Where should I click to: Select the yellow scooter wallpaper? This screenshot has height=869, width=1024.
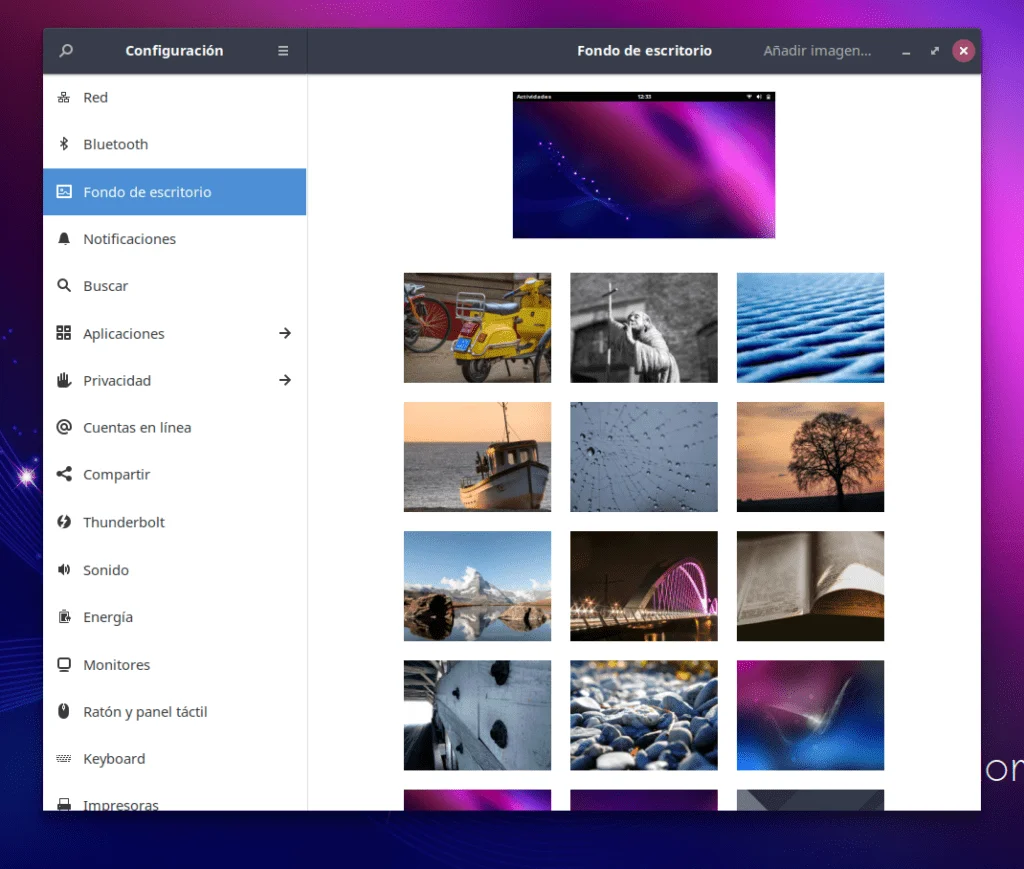tap(477, 328)
